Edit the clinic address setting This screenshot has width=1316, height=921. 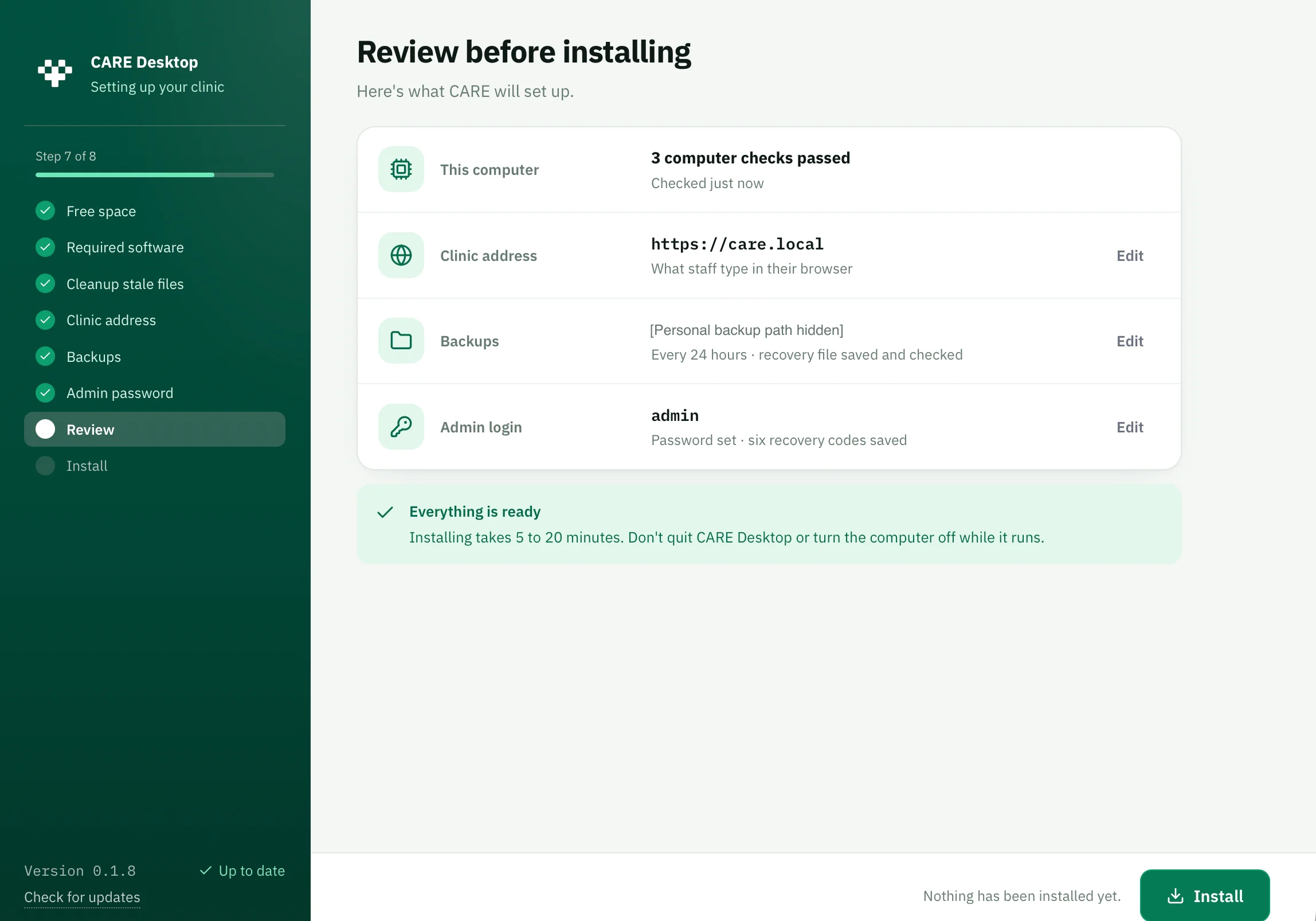[x=1130, y=256]
